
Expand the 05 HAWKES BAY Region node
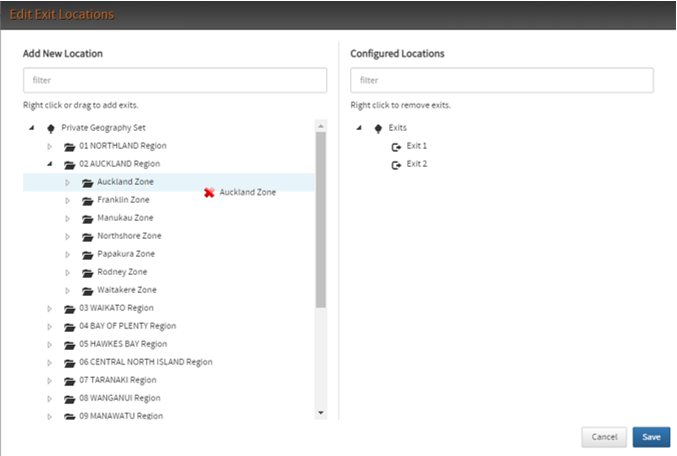(49, 345)
